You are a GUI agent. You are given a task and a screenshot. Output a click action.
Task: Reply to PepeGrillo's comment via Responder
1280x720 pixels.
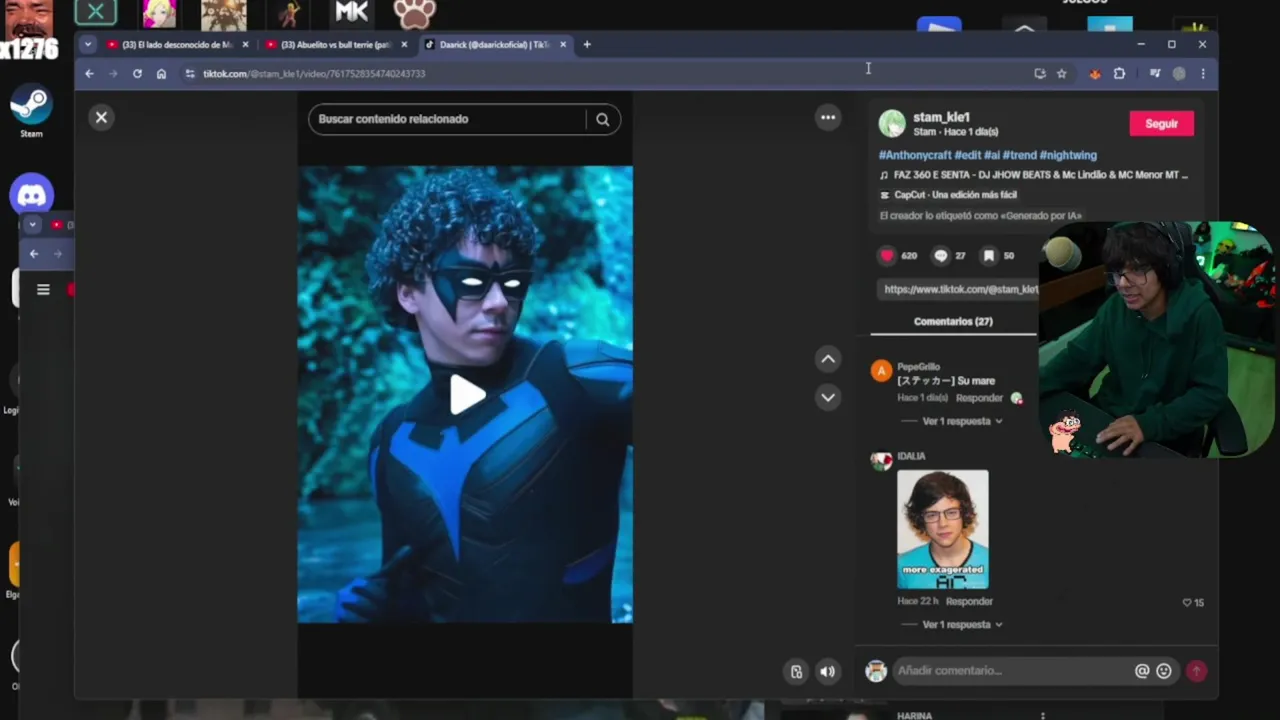point(979,398)
